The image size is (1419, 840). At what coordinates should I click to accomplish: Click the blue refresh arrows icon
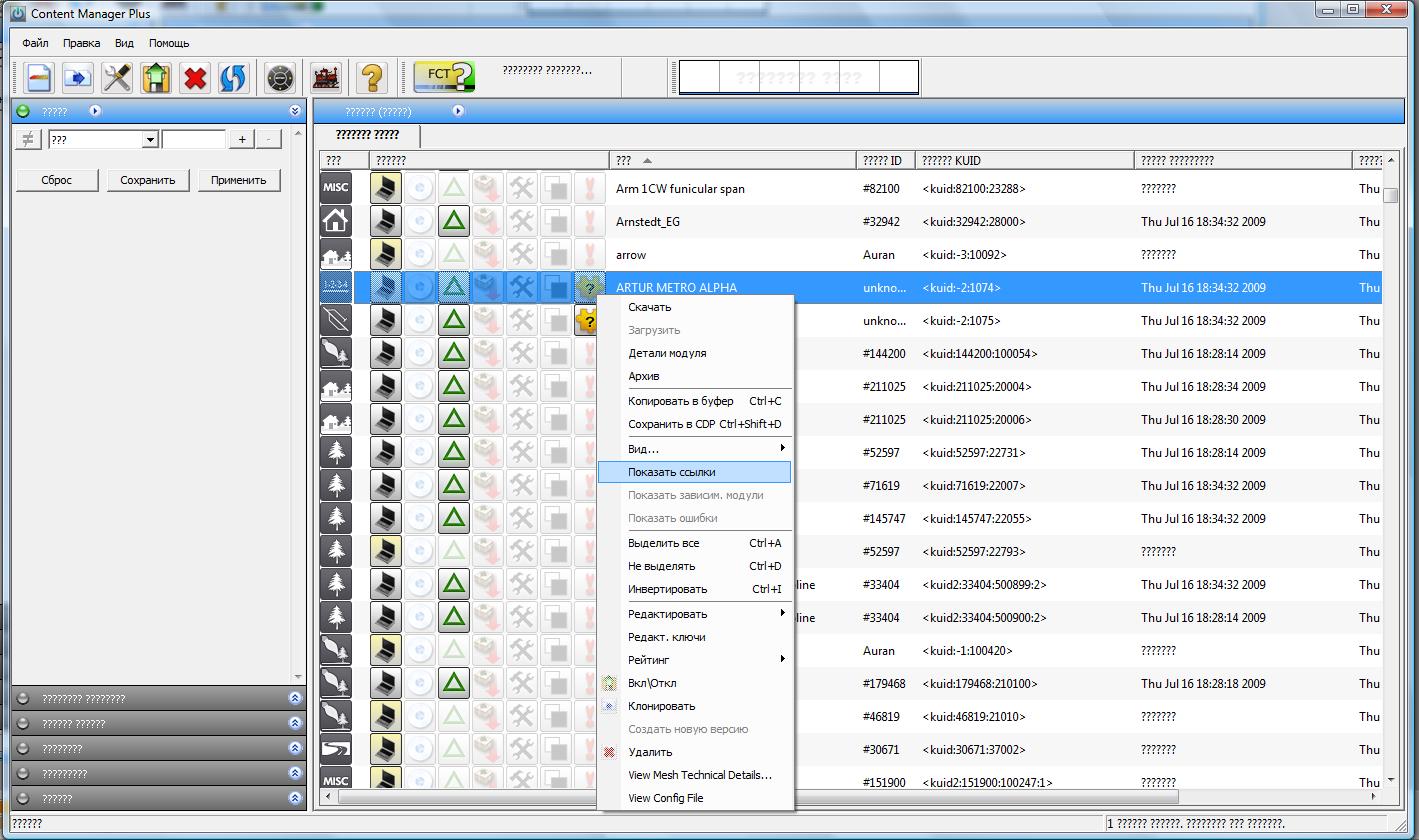233,77
